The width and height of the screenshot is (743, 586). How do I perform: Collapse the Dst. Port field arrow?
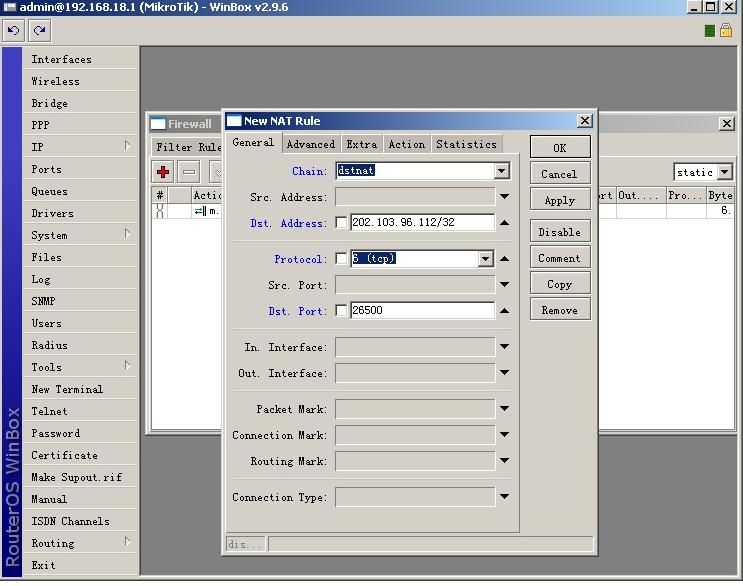505,311
